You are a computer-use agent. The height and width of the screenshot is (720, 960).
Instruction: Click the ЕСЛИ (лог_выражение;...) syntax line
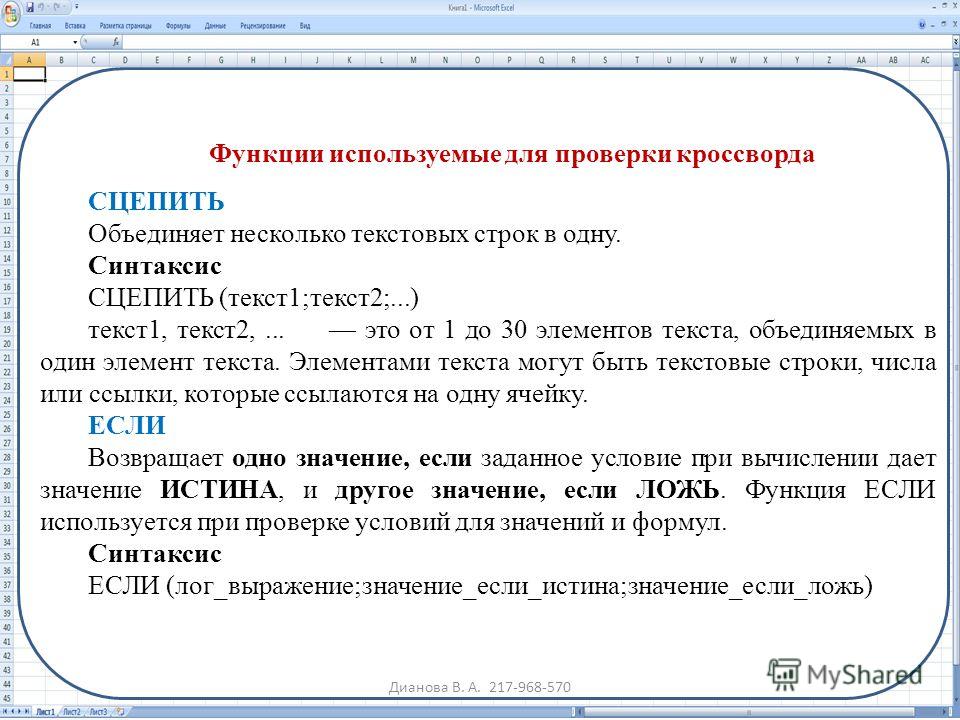pos(480,587)
